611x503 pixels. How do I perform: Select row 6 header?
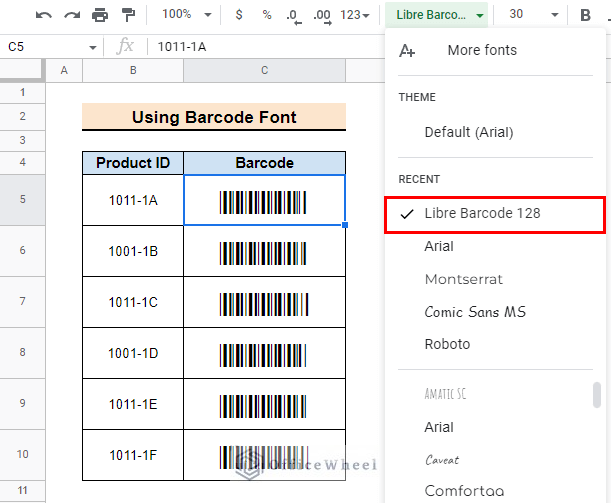22,251
